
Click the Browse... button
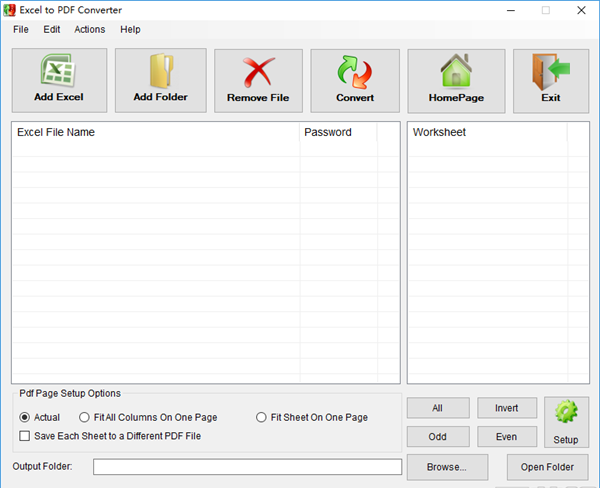[x=446, y=467]
